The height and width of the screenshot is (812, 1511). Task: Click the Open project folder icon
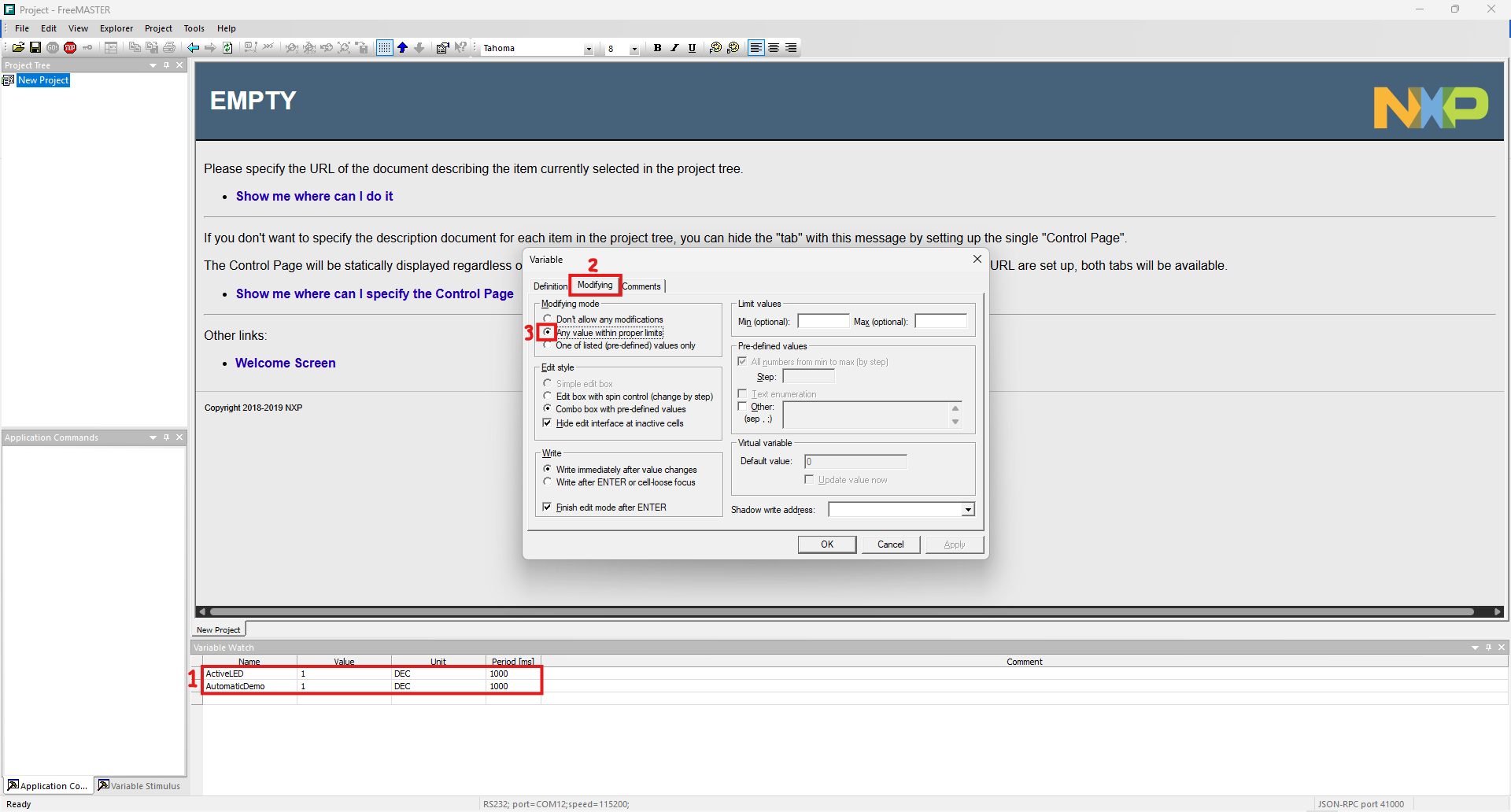(18, 48)
